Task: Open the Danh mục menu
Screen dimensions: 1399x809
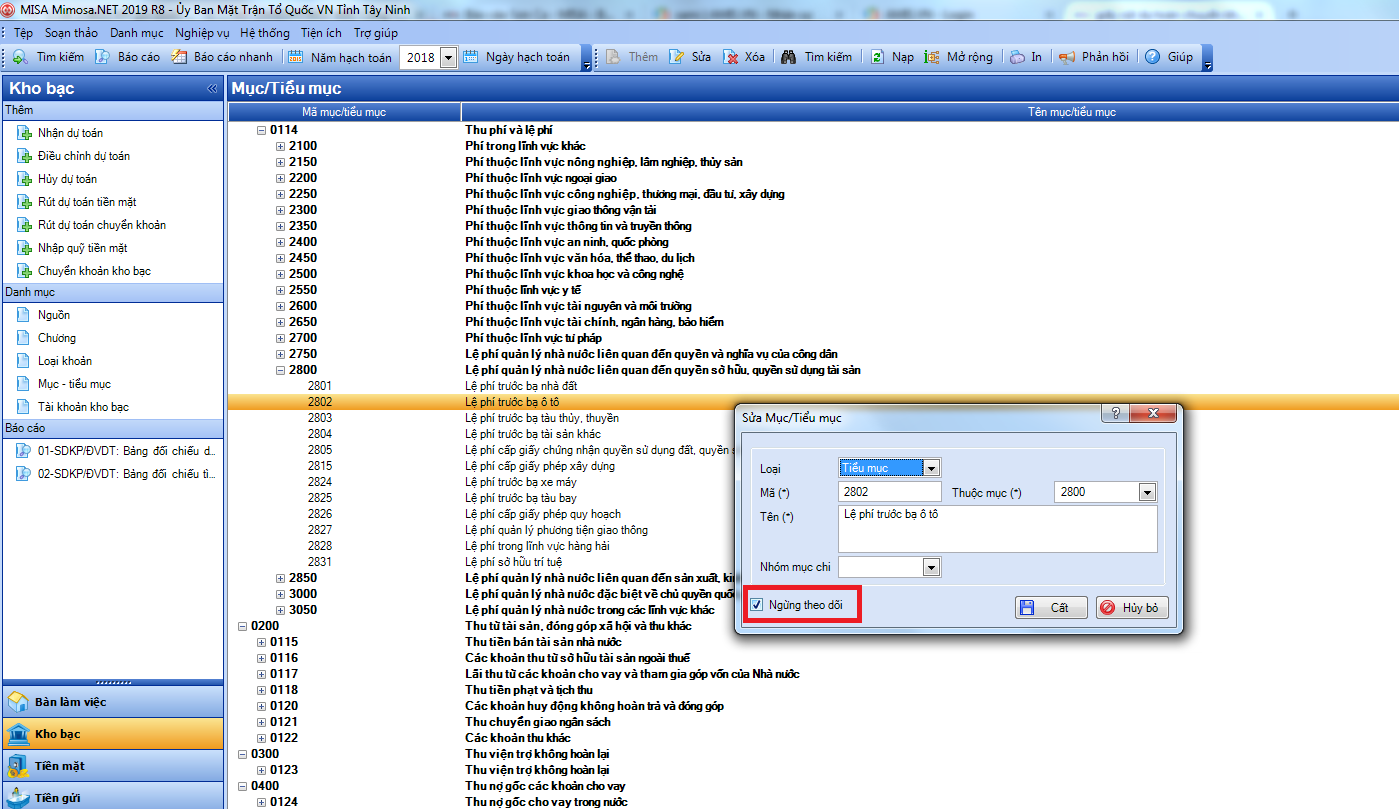Action: [x=137, y=33]
